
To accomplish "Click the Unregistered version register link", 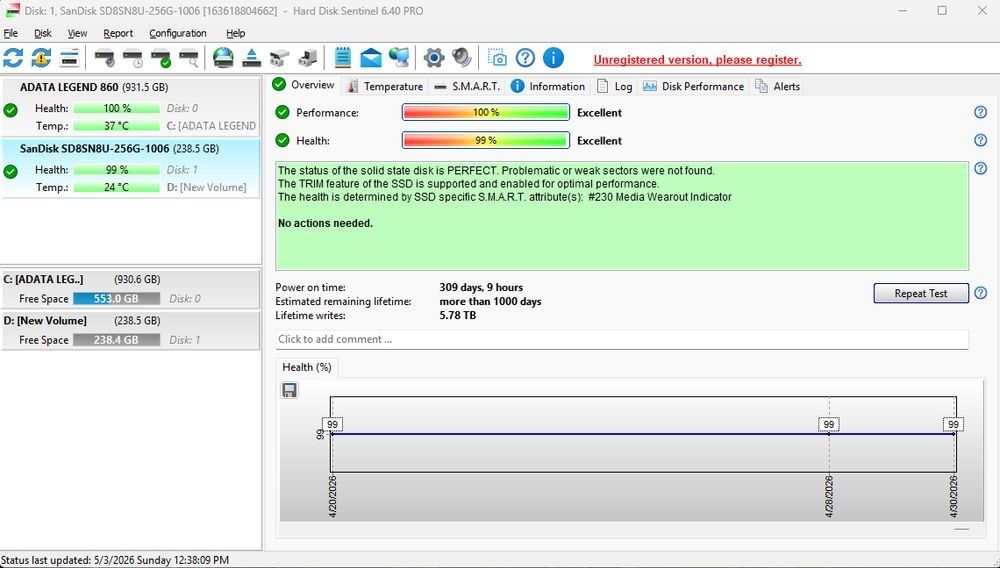I will 697,60.
